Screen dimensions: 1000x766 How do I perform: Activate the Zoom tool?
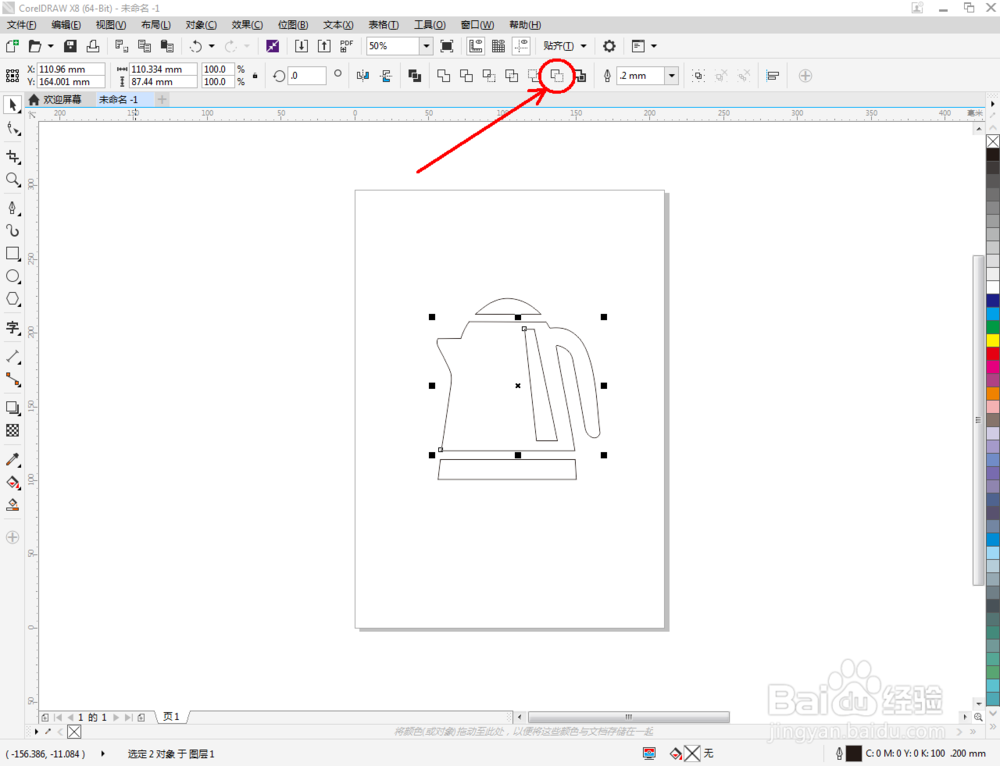click(13, 180)
